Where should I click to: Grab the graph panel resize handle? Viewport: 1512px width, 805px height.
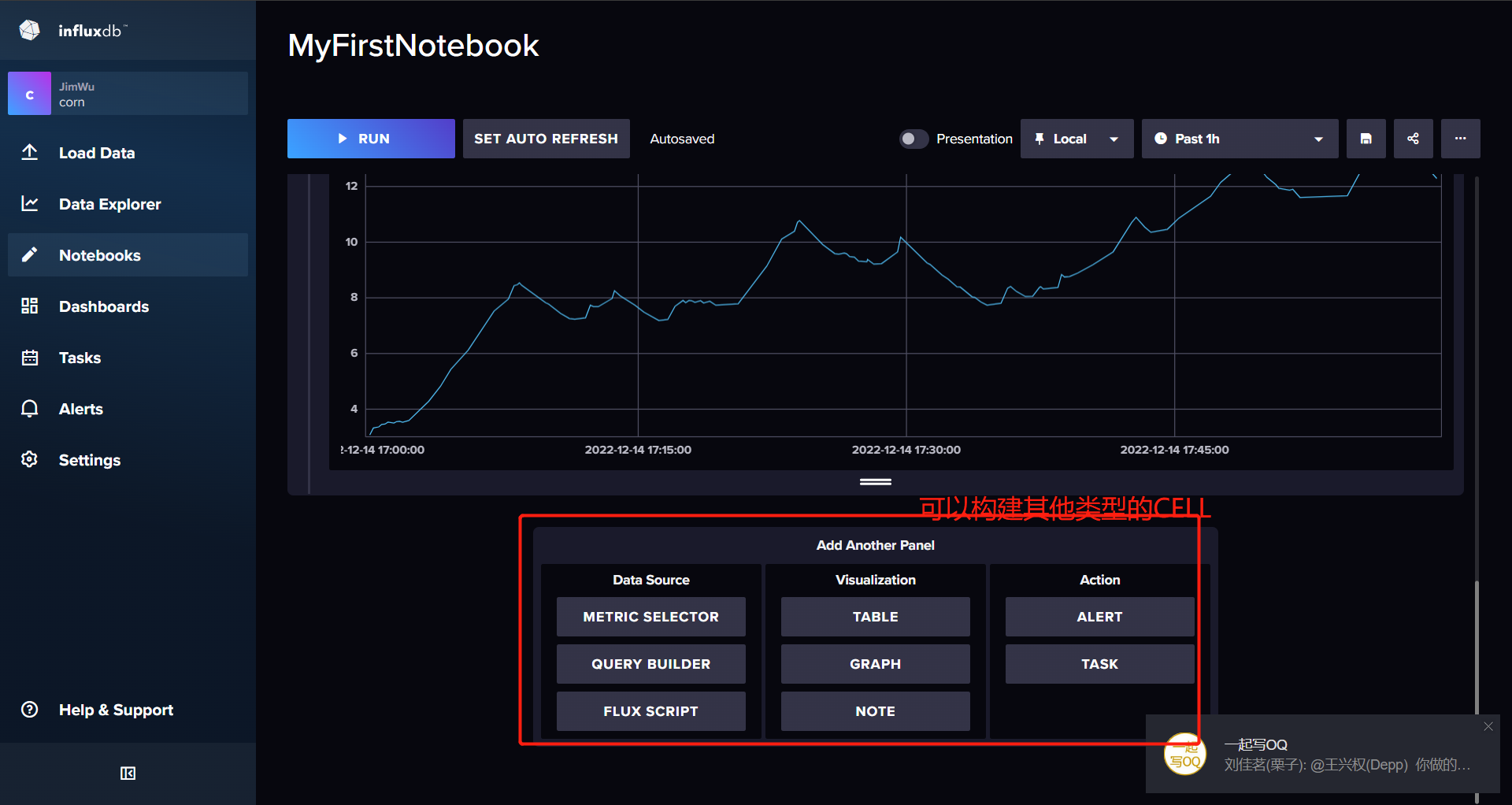click(x=875, y=481)
